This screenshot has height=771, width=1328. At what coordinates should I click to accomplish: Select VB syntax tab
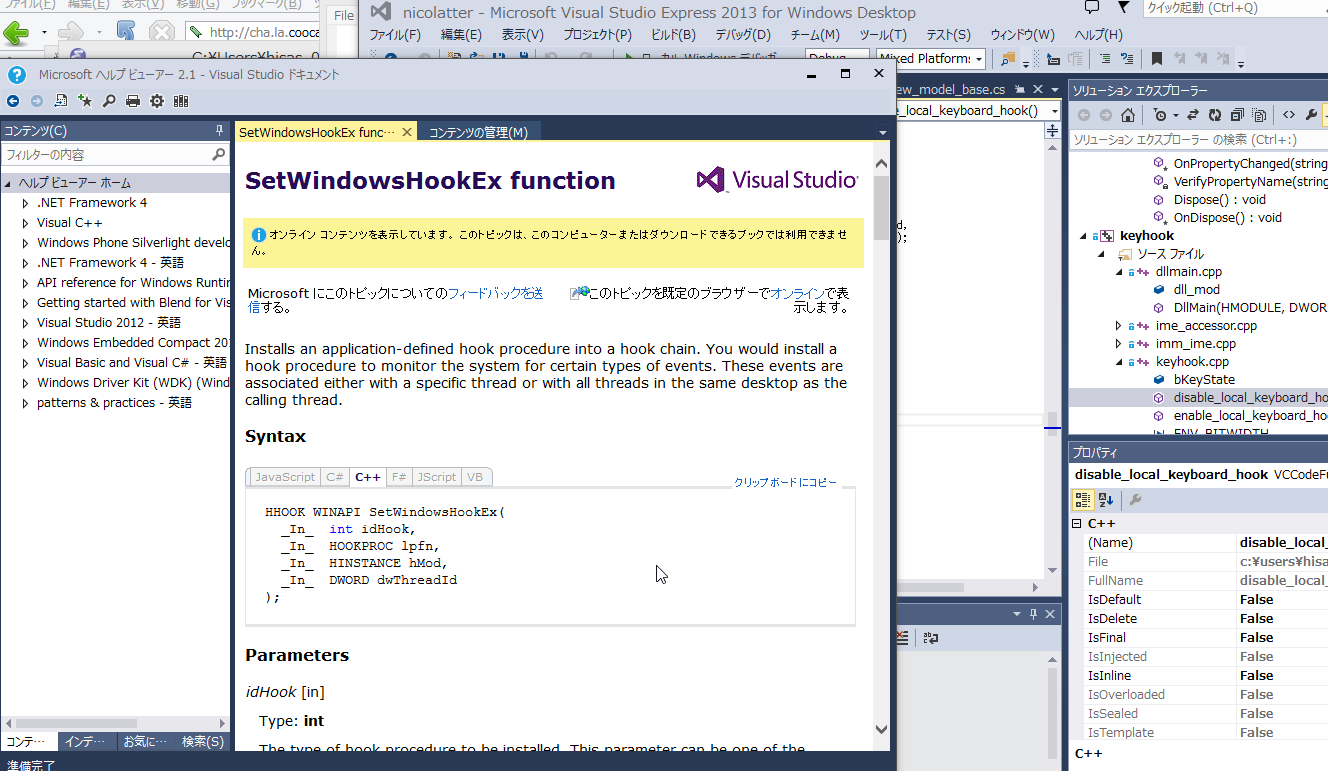[475, 477]
